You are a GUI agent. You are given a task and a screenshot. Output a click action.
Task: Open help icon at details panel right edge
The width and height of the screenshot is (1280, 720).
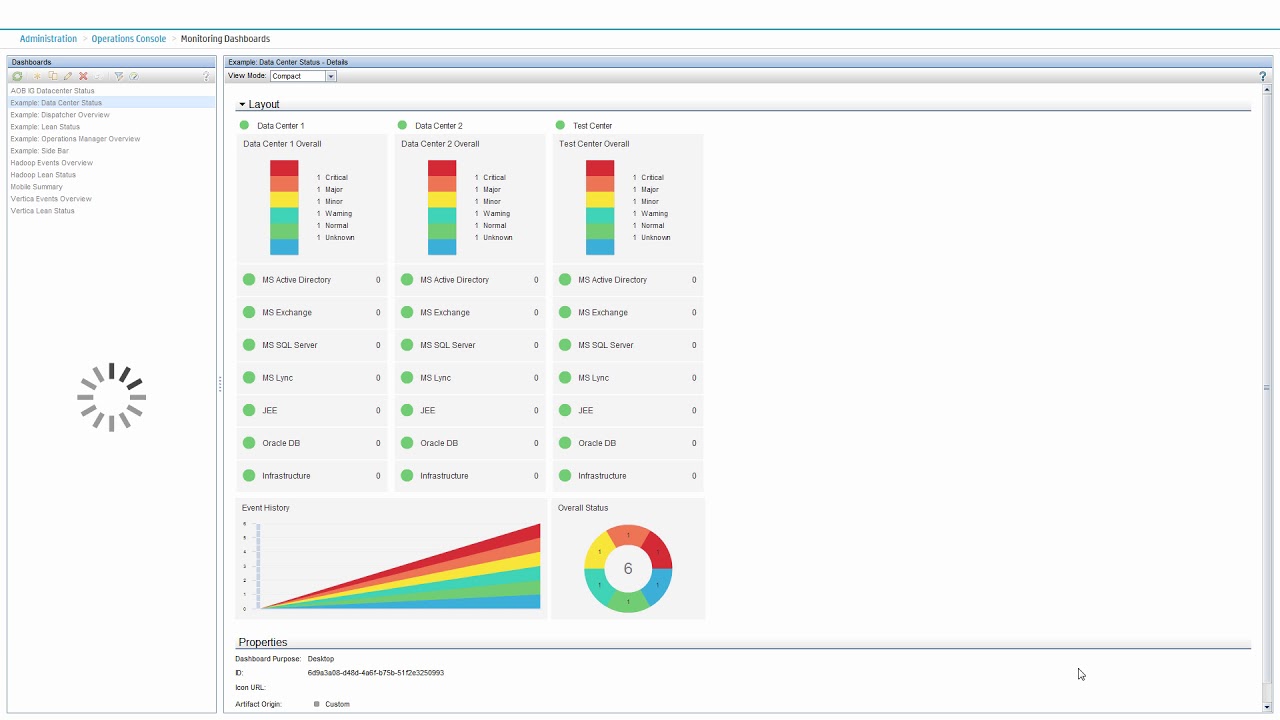coord(1263,76)
